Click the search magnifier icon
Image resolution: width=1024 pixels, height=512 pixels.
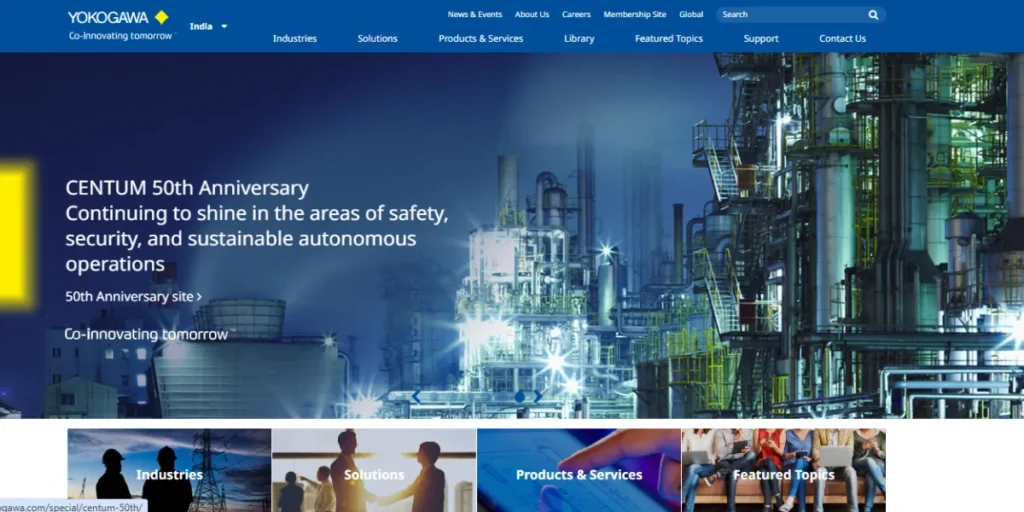[x=873, y=14]
